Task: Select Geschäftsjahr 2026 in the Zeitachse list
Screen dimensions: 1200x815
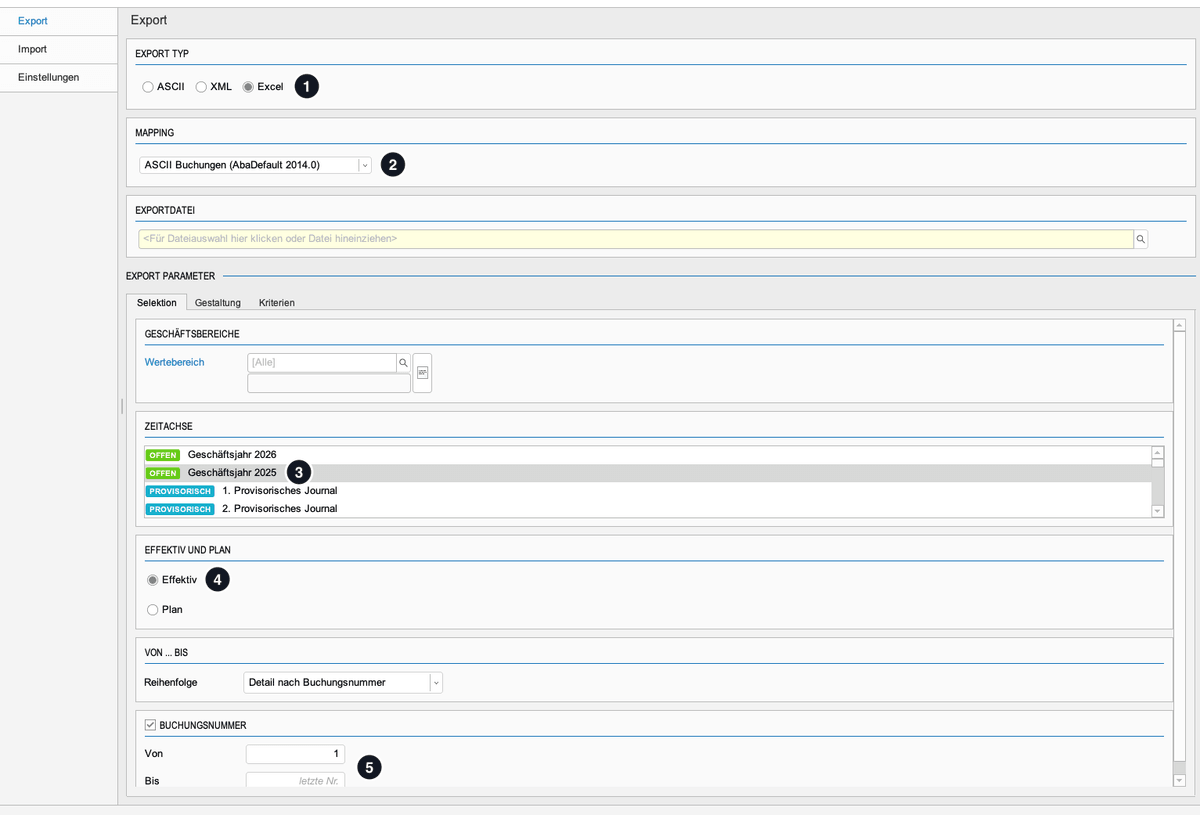Action: point(648,454)
